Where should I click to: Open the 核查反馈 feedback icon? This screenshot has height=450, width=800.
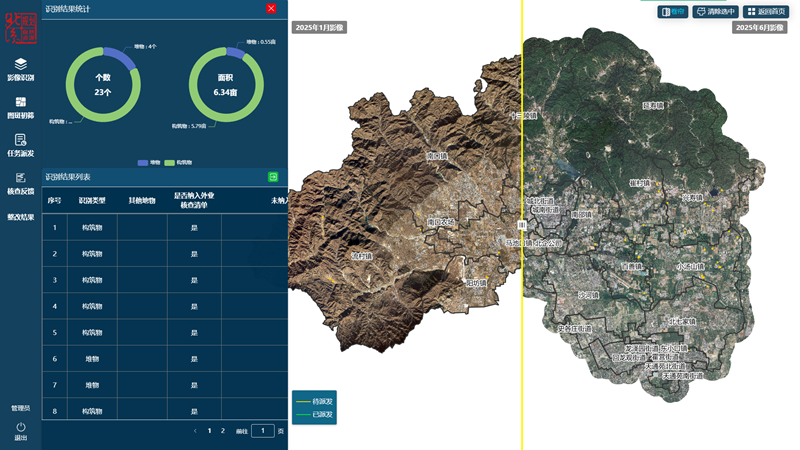[x=21, y=178]
